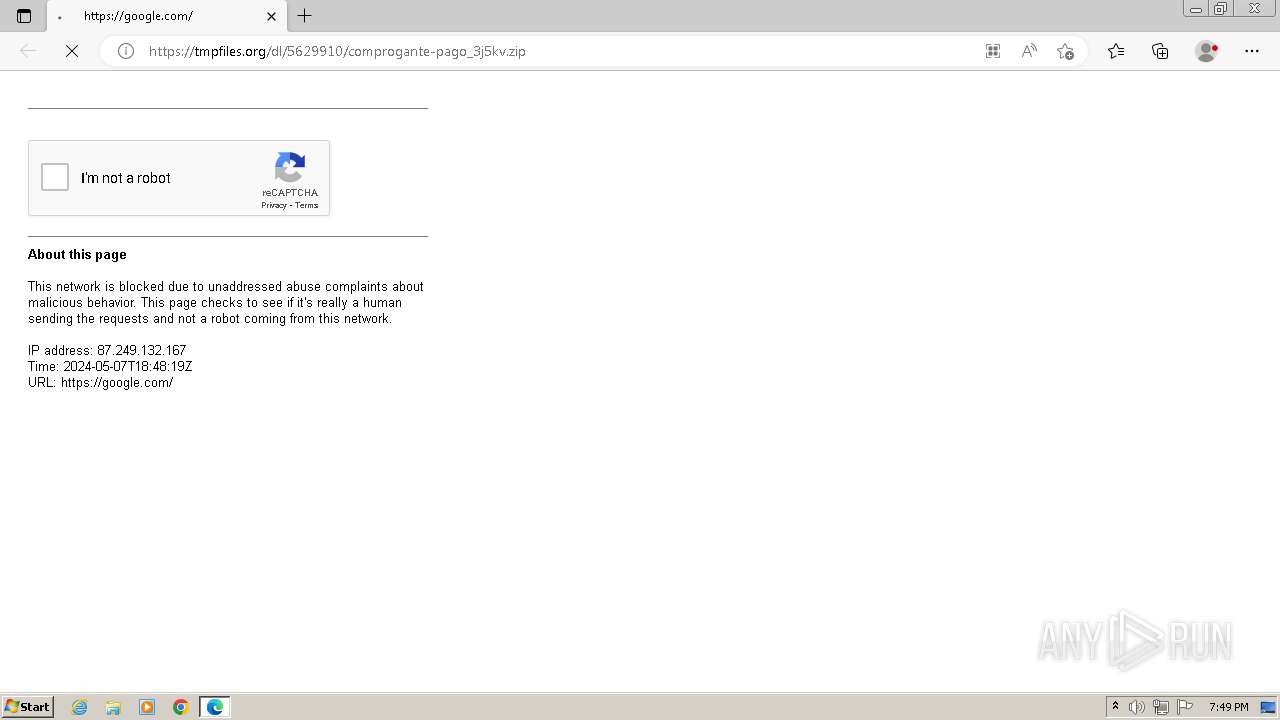
Task: Restore down the browser window
Action: (1220, 9)
